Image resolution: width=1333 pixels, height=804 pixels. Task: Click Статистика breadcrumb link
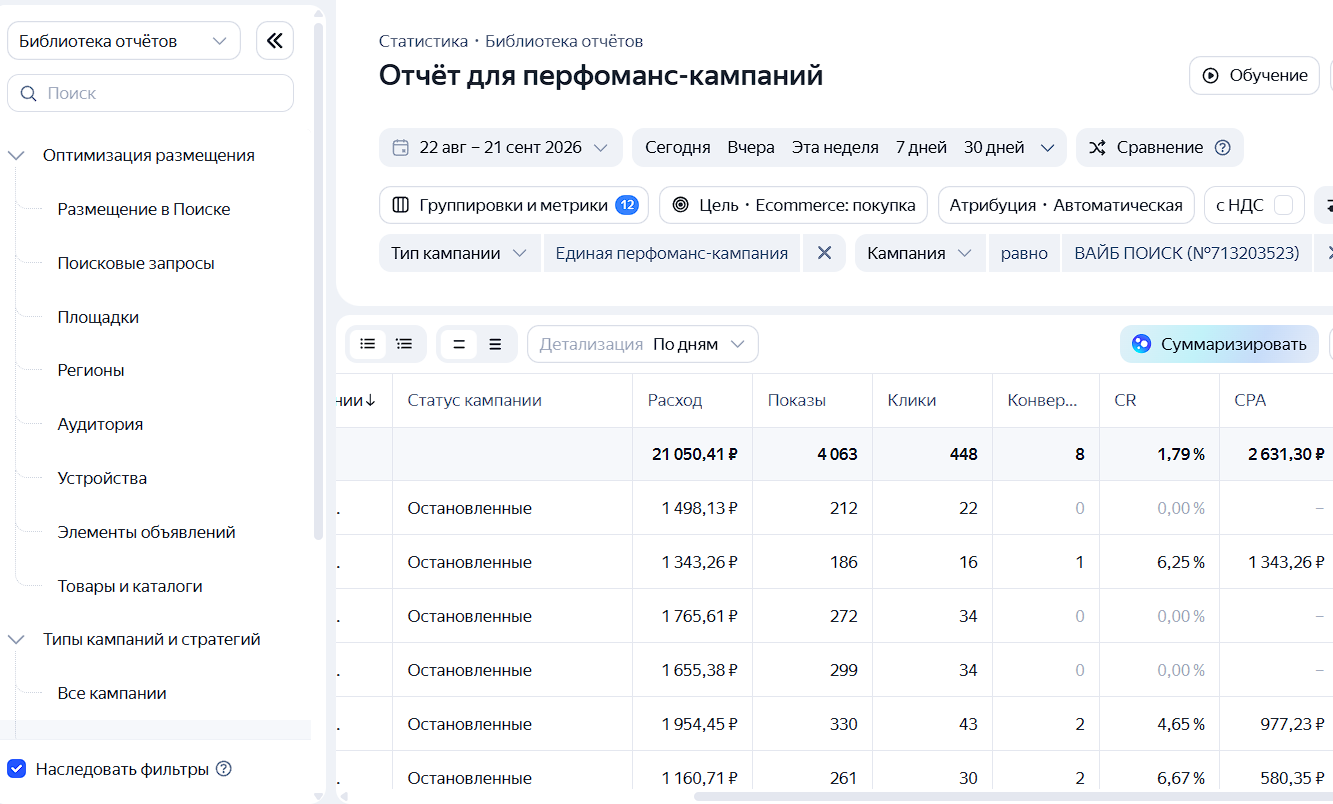pyautogui.click(x=423, y=41)
